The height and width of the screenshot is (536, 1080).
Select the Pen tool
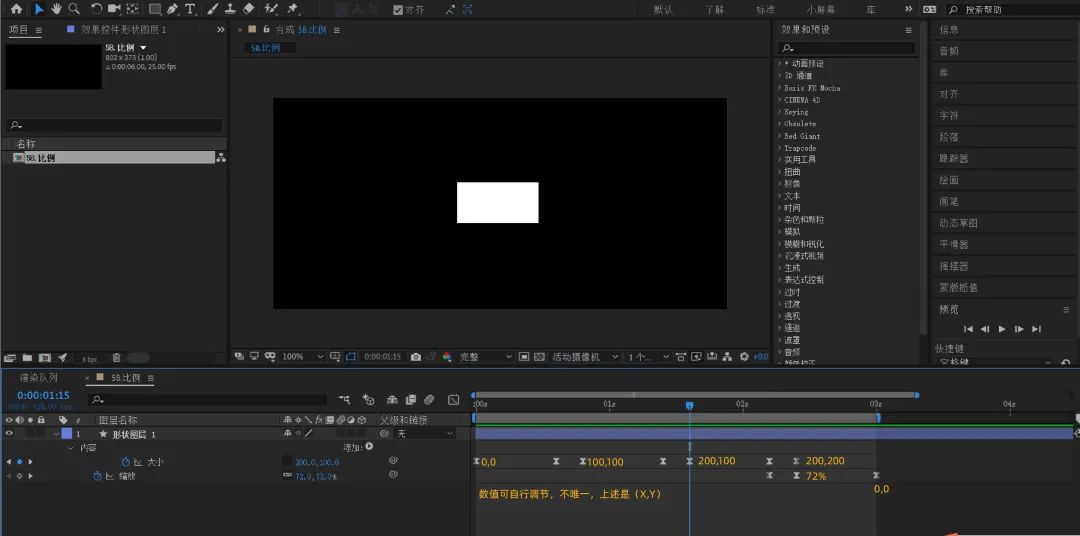pos(172,9)
